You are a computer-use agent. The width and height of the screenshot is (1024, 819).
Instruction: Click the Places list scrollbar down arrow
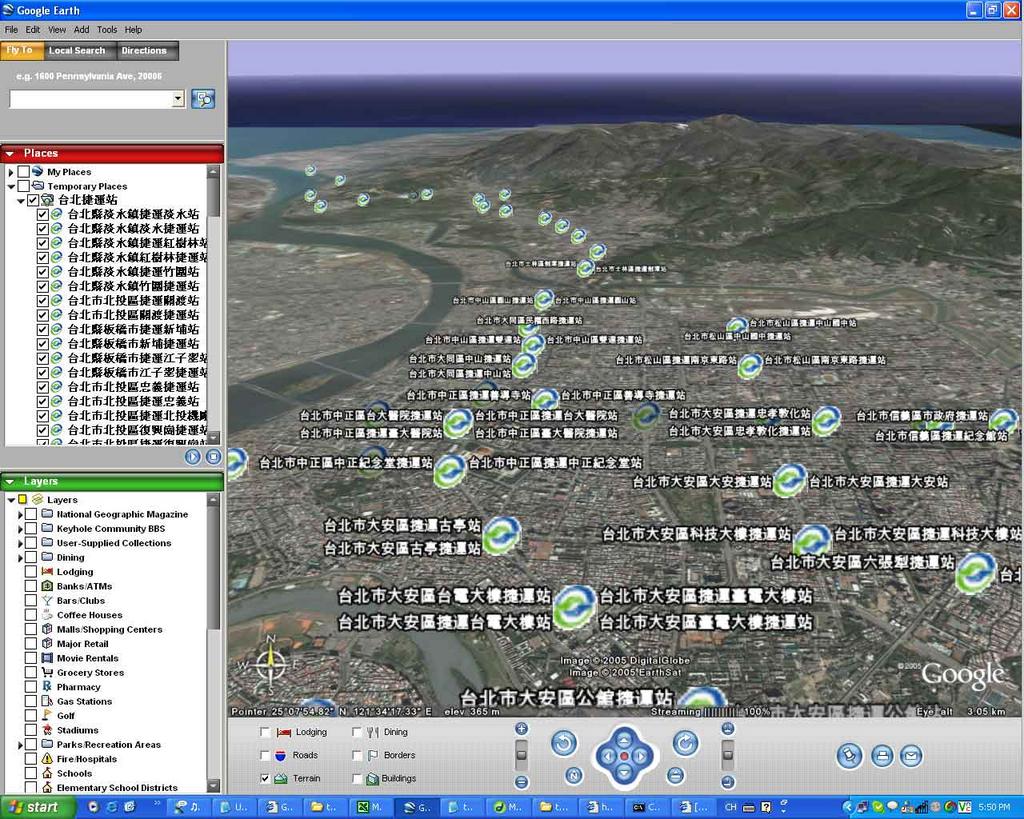[214, 437]
